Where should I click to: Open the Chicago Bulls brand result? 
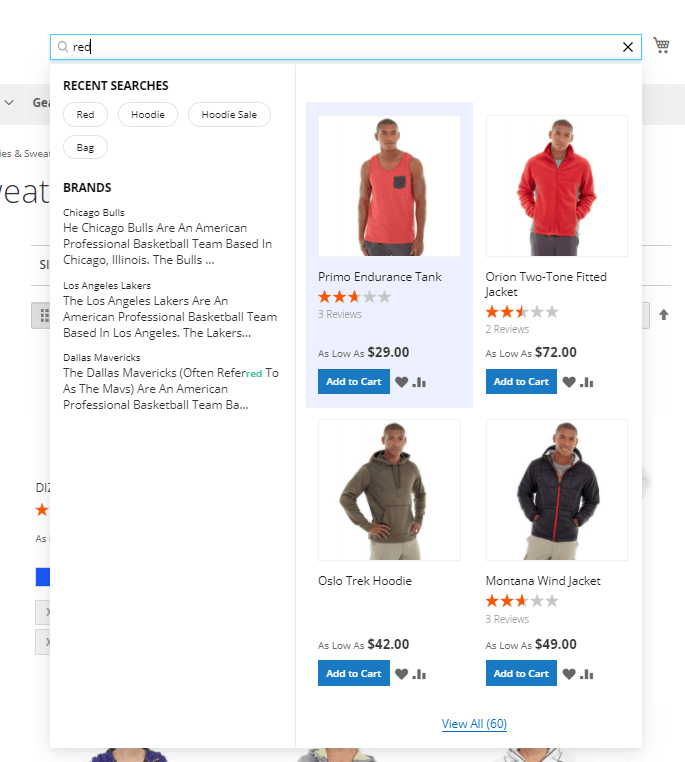[x=94, y=212]
